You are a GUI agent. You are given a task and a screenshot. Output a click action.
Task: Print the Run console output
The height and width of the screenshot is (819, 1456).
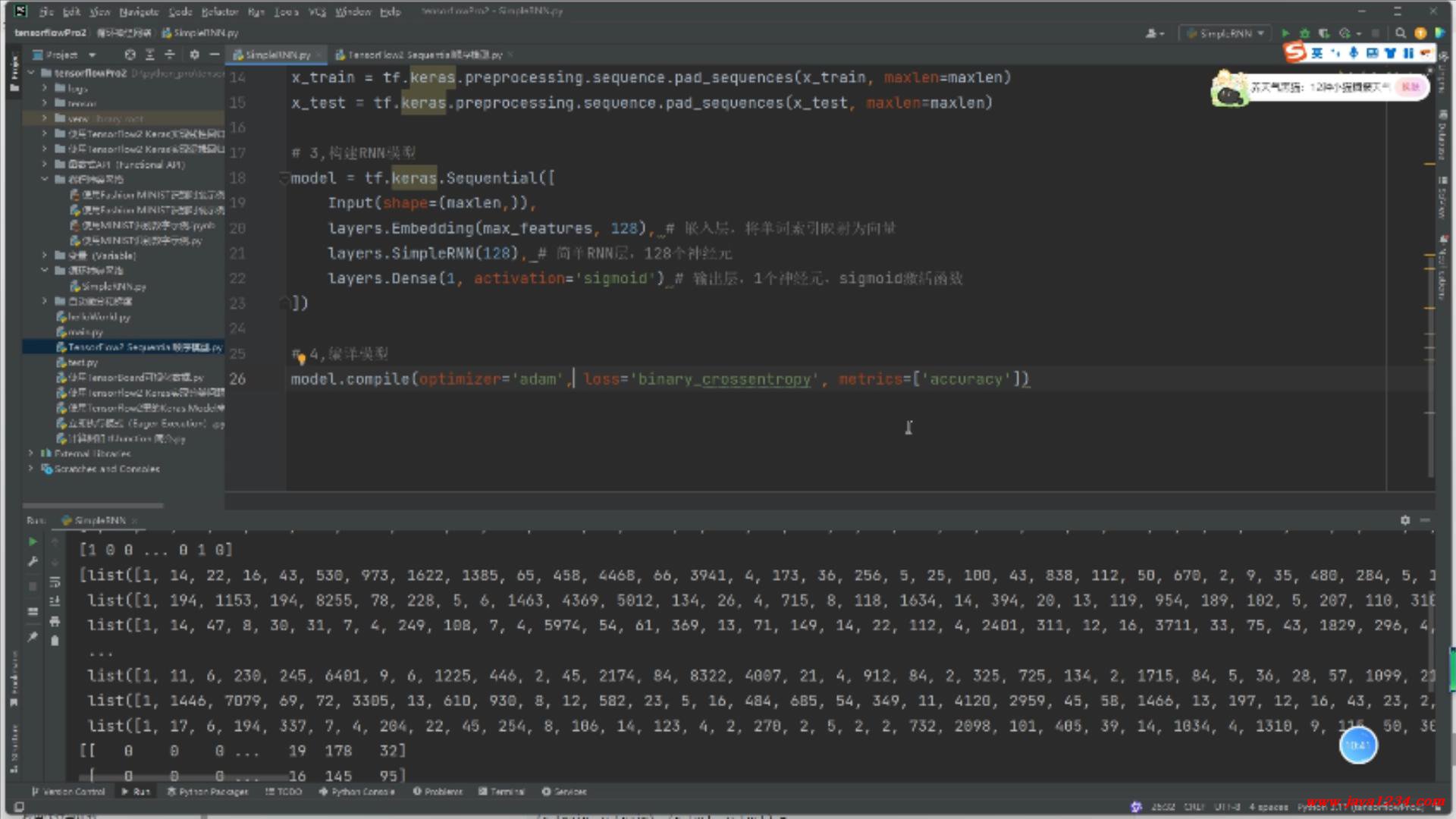pos(55,621)
